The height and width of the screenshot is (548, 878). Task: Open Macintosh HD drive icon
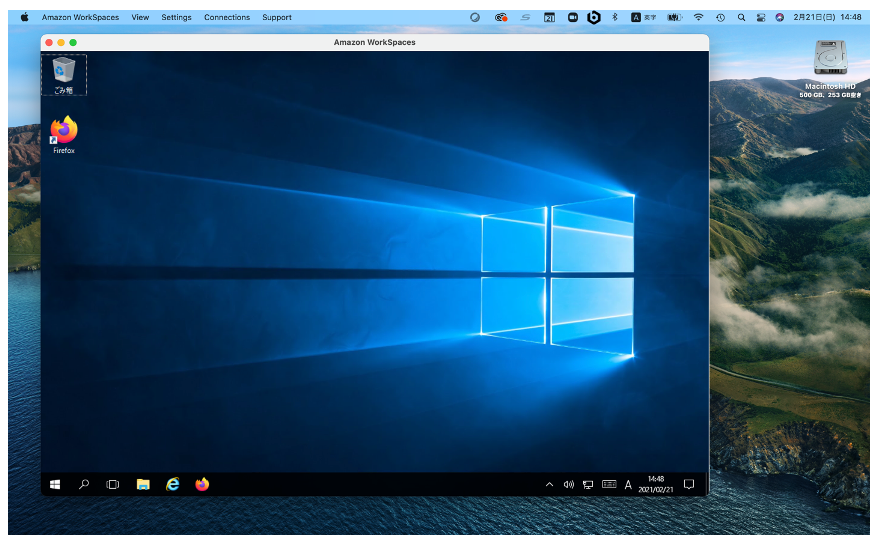830,68
